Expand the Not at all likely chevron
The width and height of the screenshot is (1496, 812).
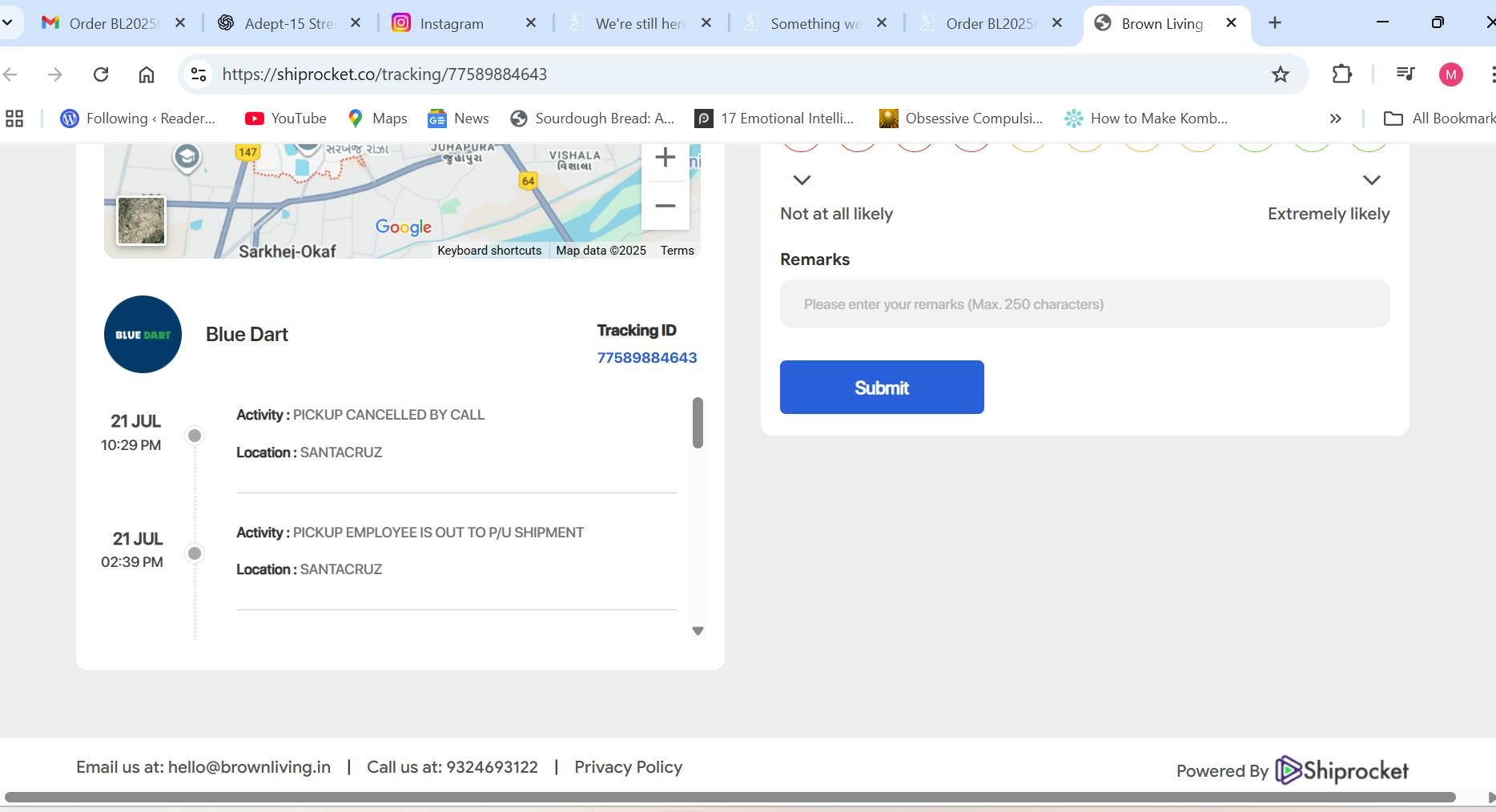pos(802,180)
